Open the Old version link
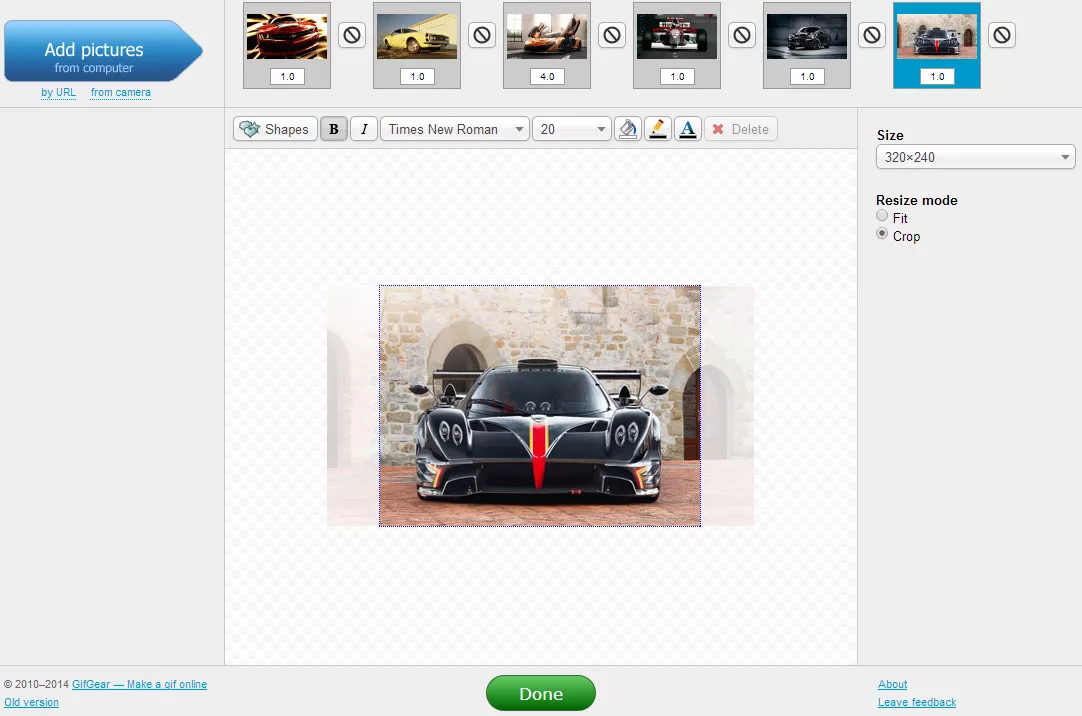This screenshot has width=1082, height=716. 31,702
